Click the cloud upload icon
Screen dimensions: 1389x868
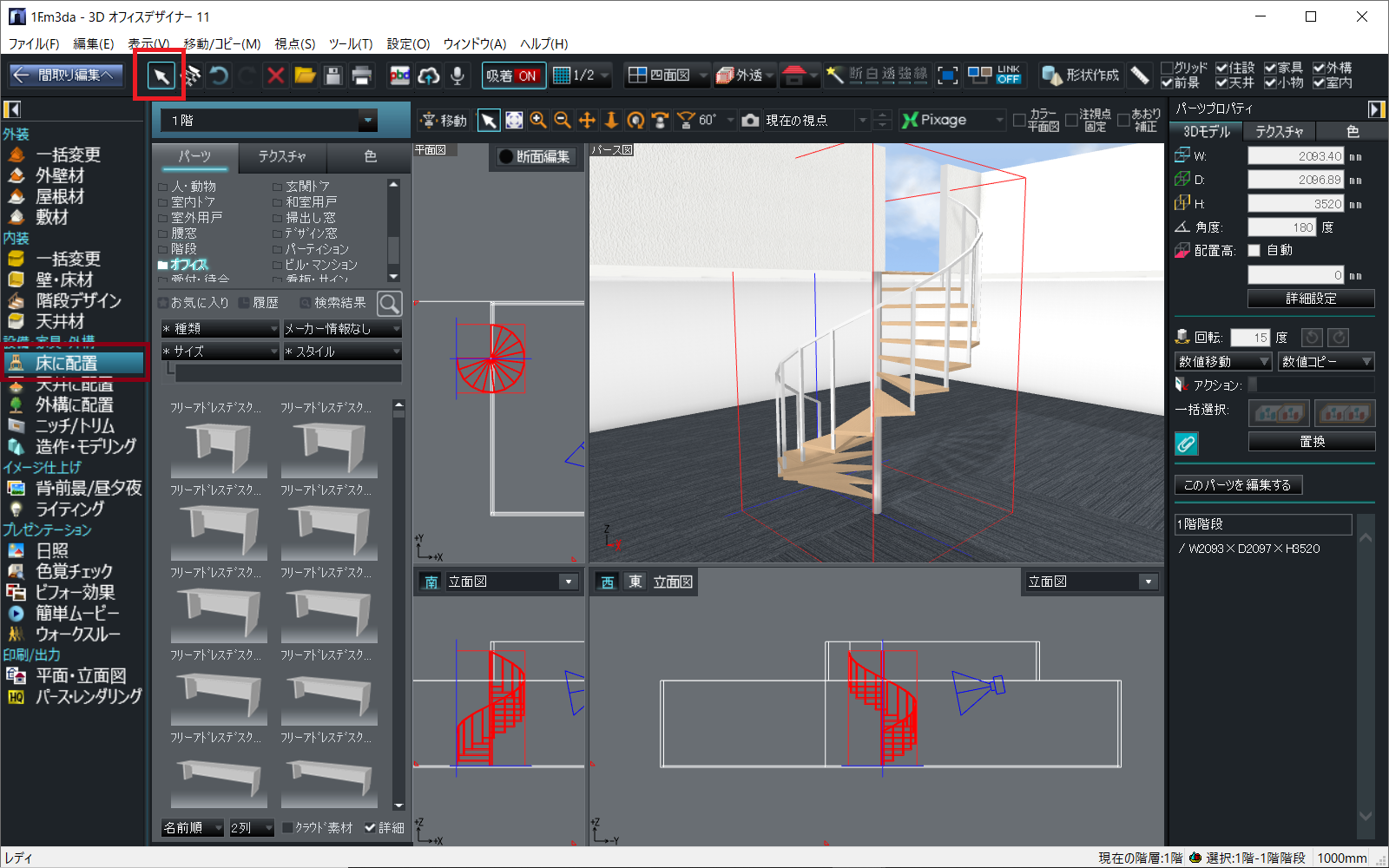428,76
